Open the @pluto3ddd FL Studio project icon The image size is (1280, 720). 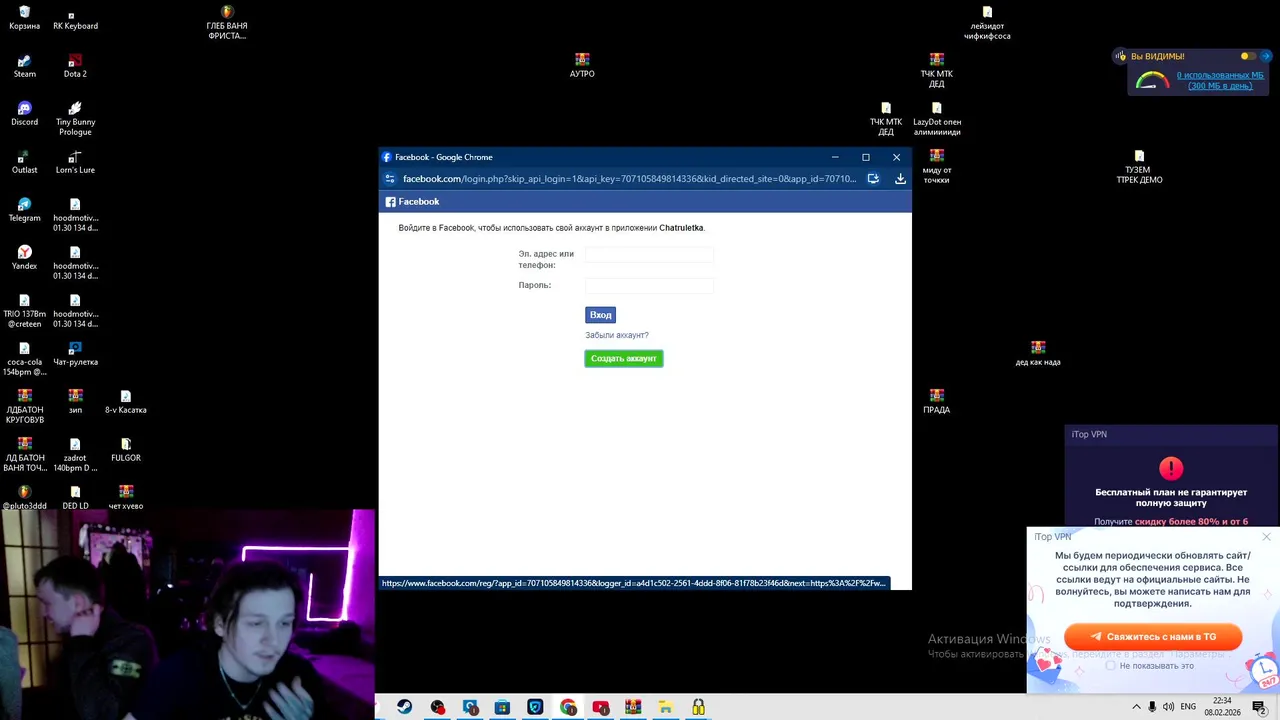coord(24,498)
